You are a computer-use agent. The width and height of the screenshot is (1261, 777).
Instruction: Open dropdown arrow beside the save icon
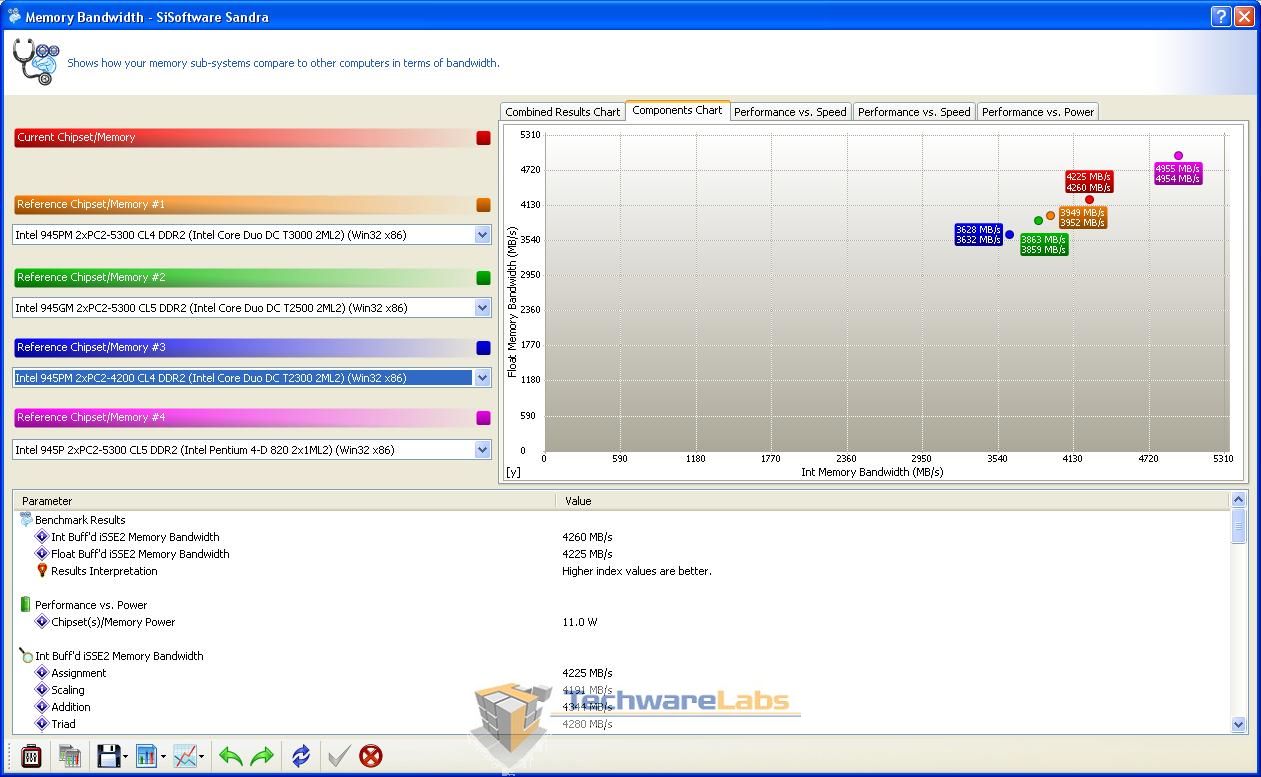pyautogui.click(x=125, y=757)
